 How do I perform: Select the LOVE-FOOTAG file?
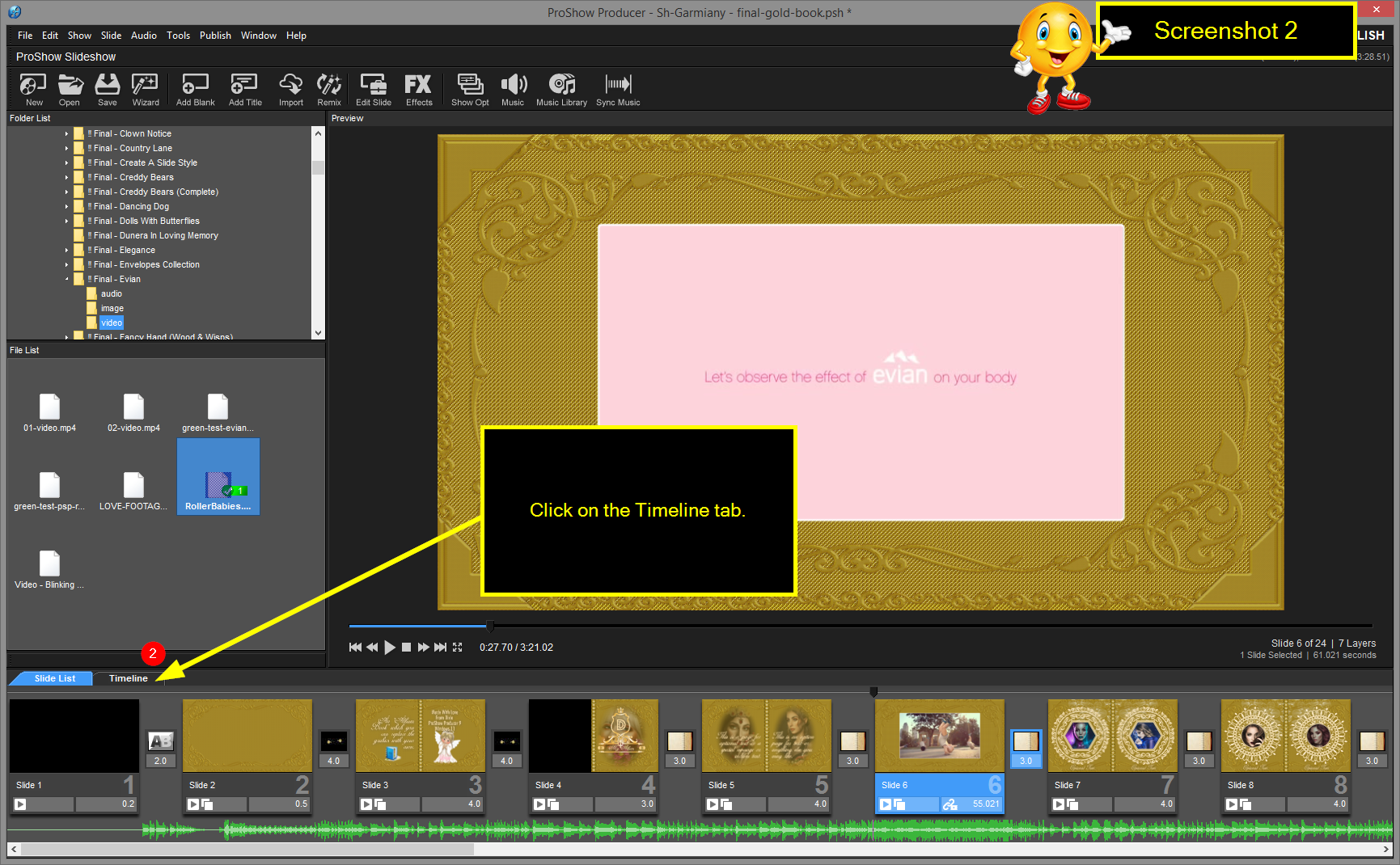tap(133, 492)
